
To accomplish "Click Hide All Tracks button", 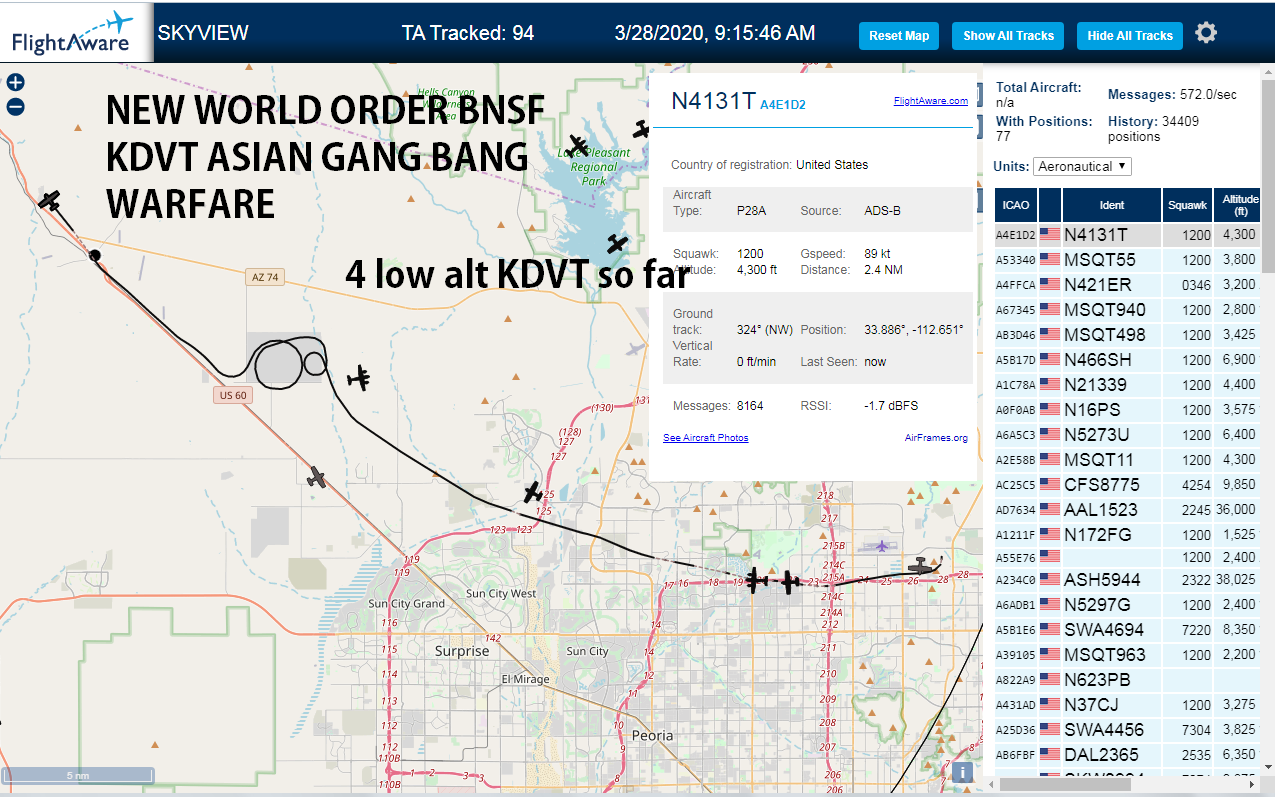I will tap(1130, 36).
